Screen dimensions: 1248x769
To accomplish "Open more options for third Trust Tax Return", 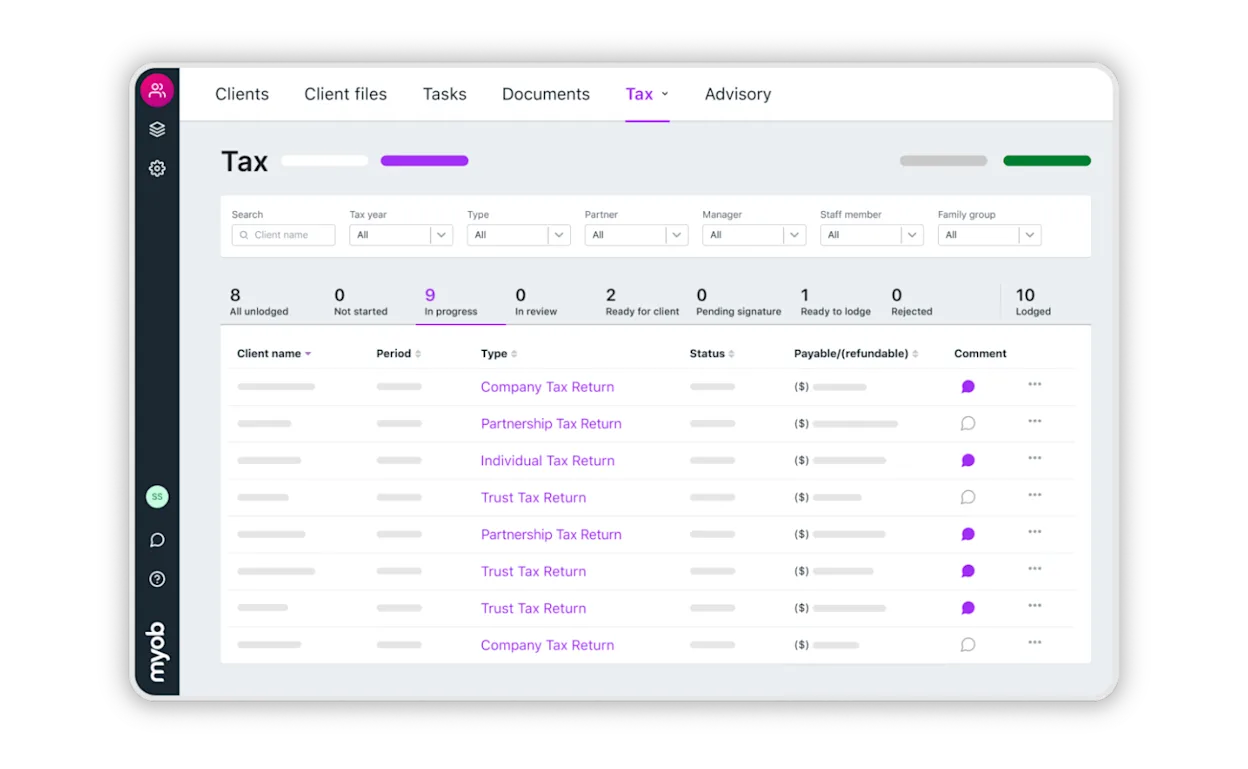I will click(1035, 605).
